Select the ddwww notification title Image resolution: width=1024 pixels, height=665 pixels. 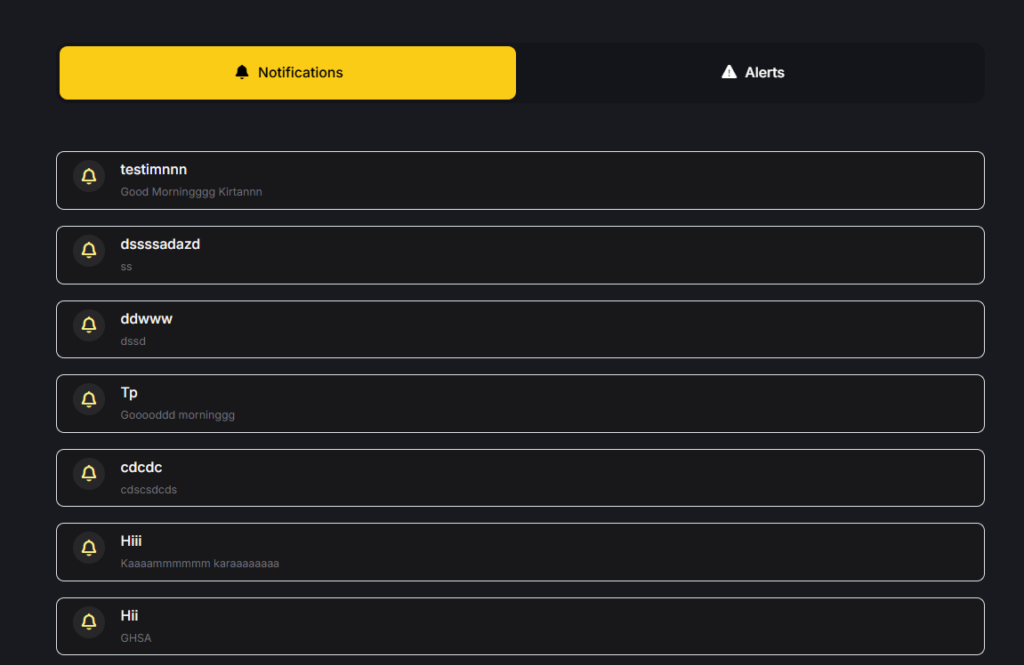click(x=146, y=318)
